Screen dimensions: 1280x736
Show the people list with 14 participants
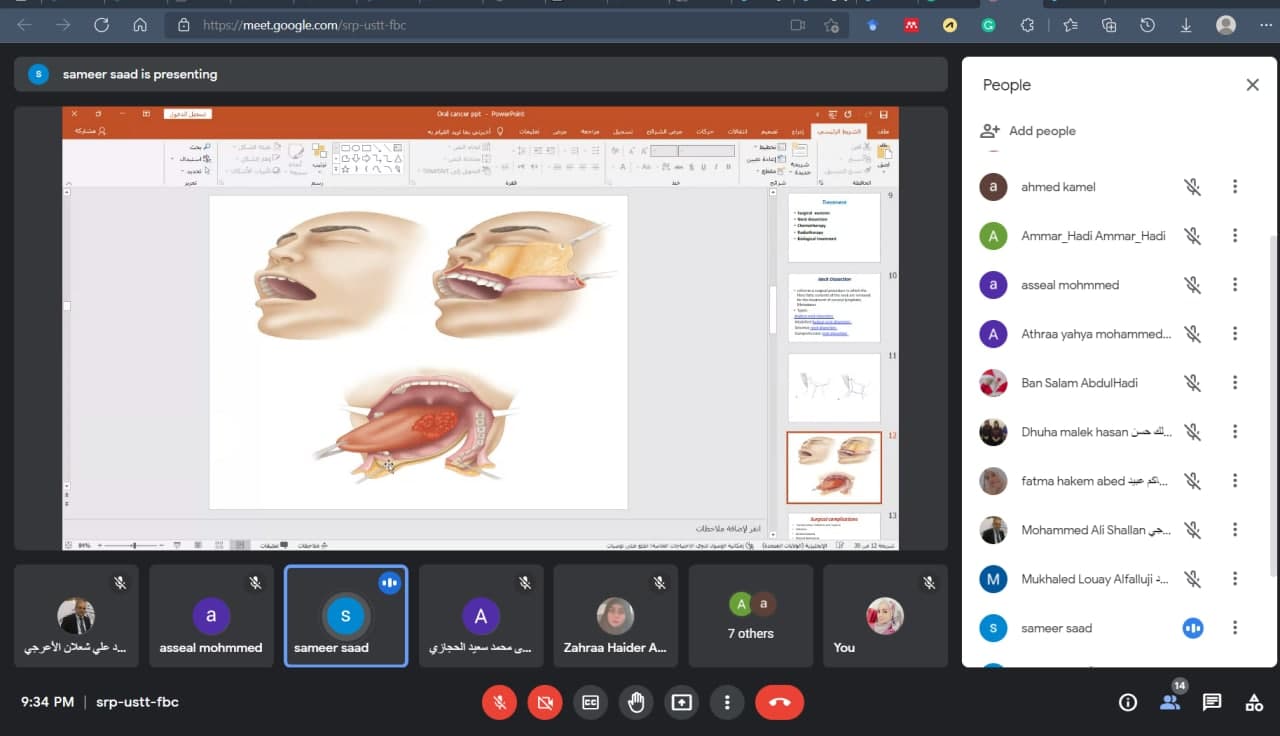[1170, 701]
